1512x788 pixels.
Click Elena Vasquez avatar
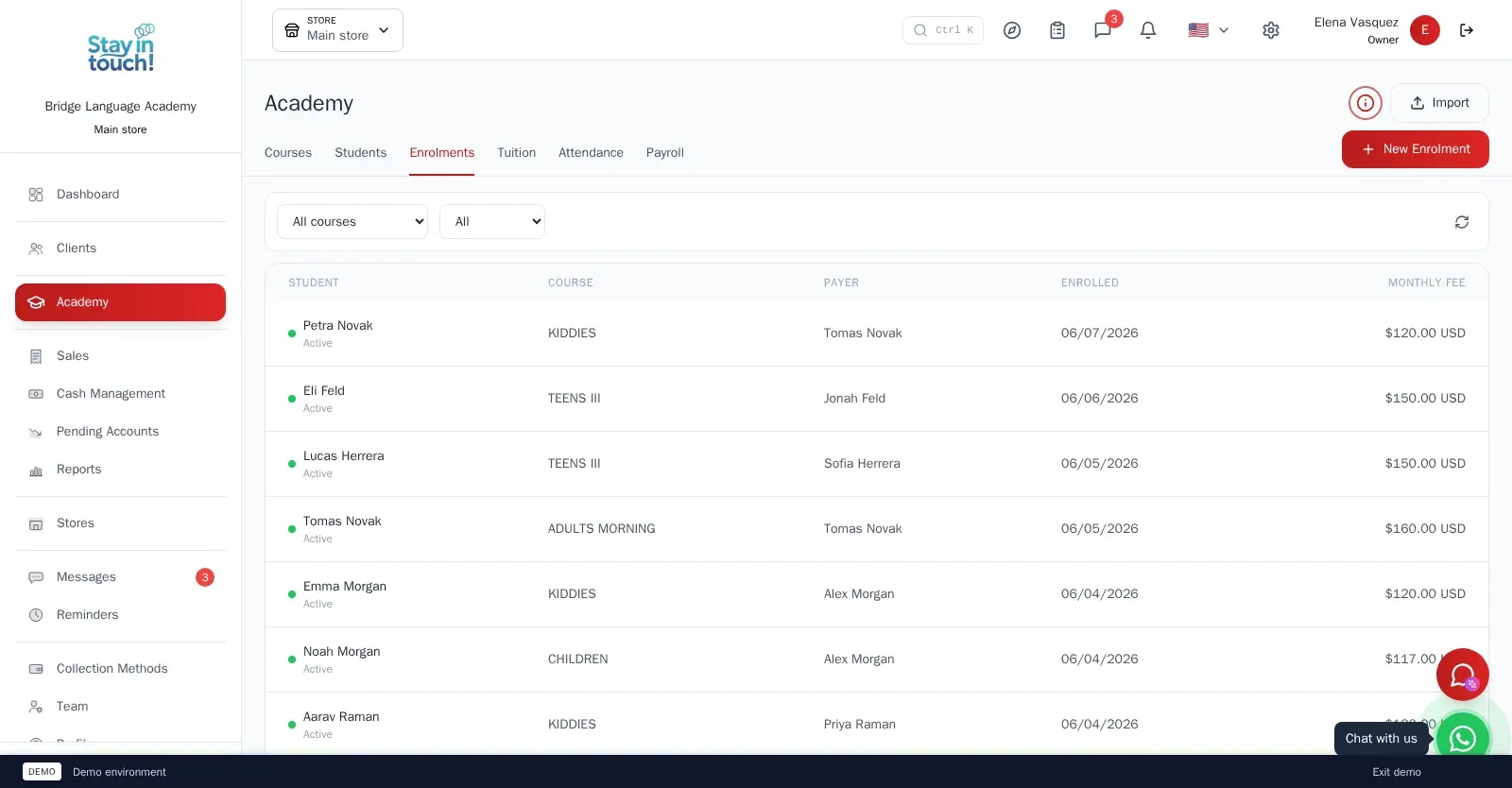tap(1425, 30)
